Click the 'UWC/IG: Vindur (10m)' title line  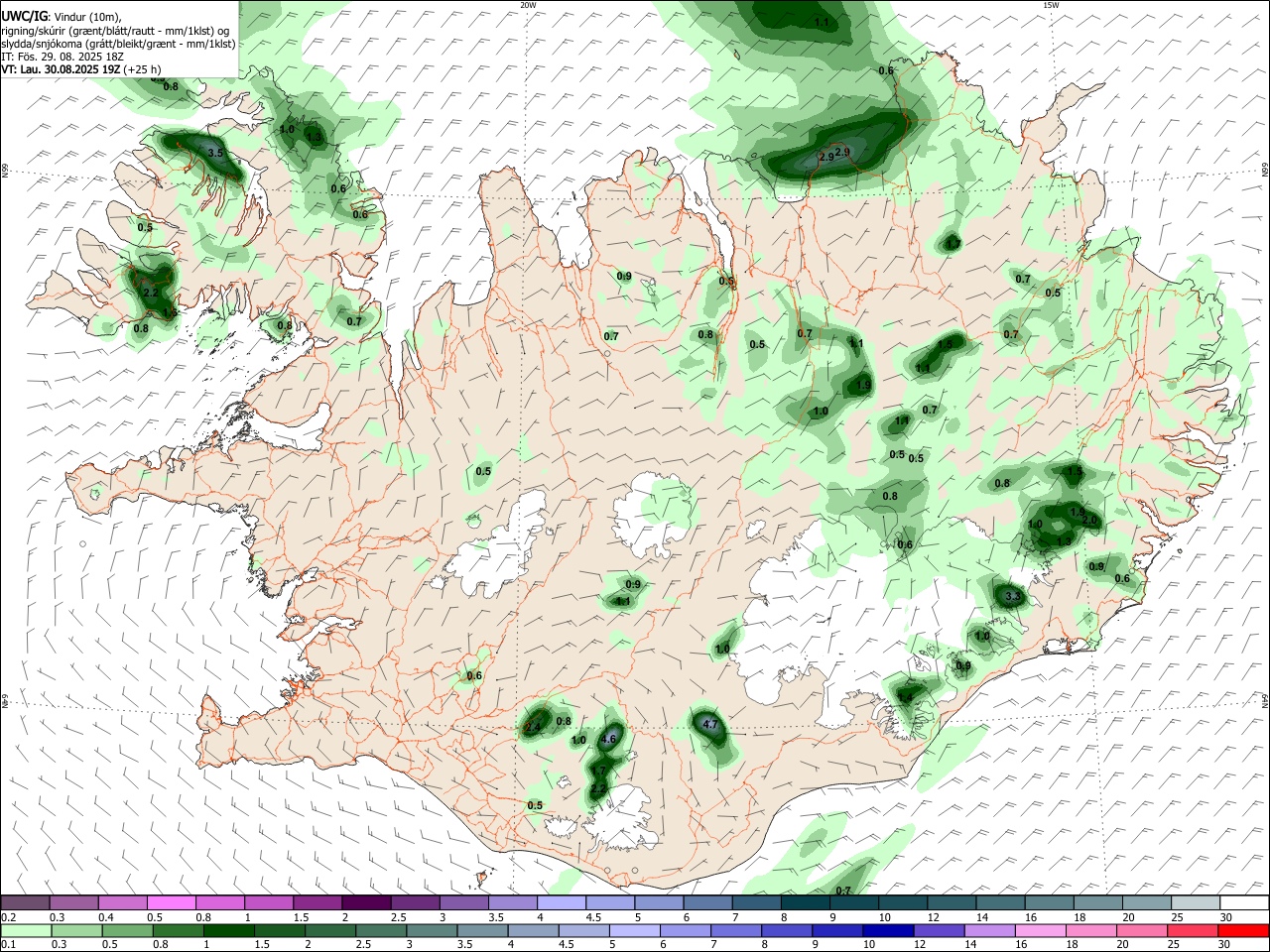tap(61, 17)
